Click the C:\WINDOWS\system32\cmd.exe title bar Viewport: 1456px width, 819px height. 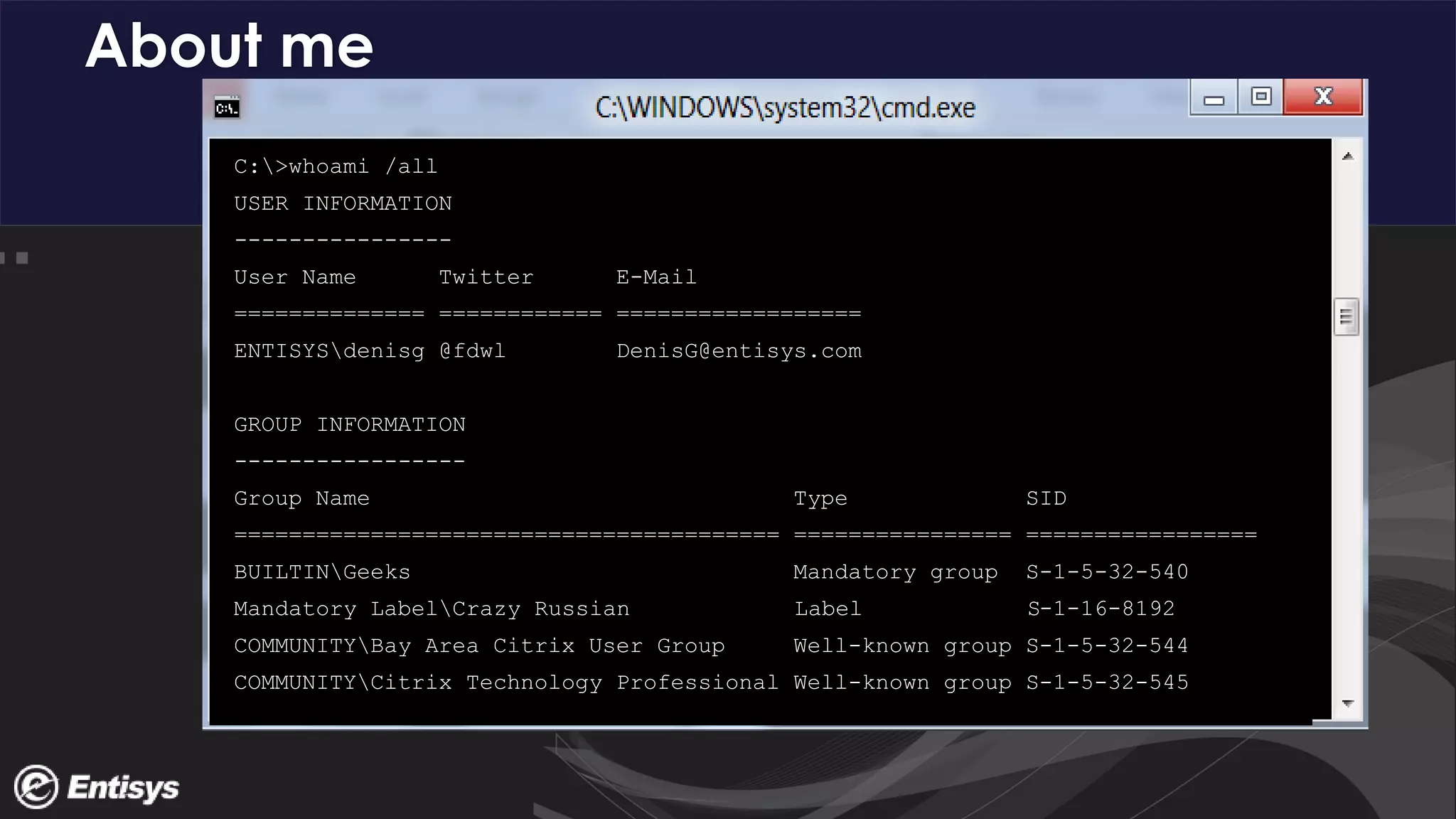[784, 108]
